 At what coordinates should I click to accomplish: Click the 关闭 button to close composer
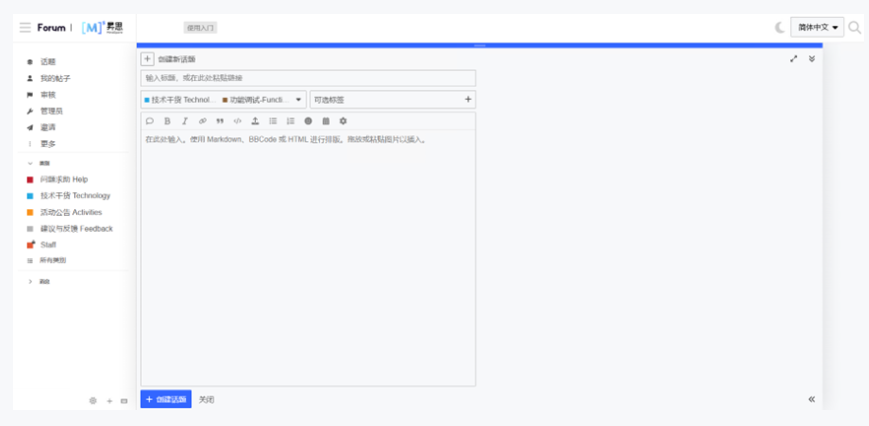tap(206, 399)
